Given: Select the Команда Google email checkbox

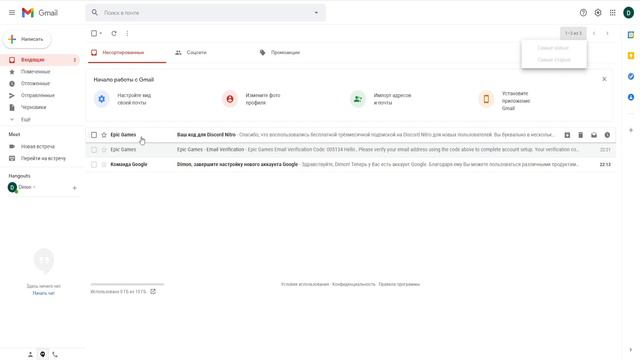Looking at the screenshot, I should click(94, 164).
